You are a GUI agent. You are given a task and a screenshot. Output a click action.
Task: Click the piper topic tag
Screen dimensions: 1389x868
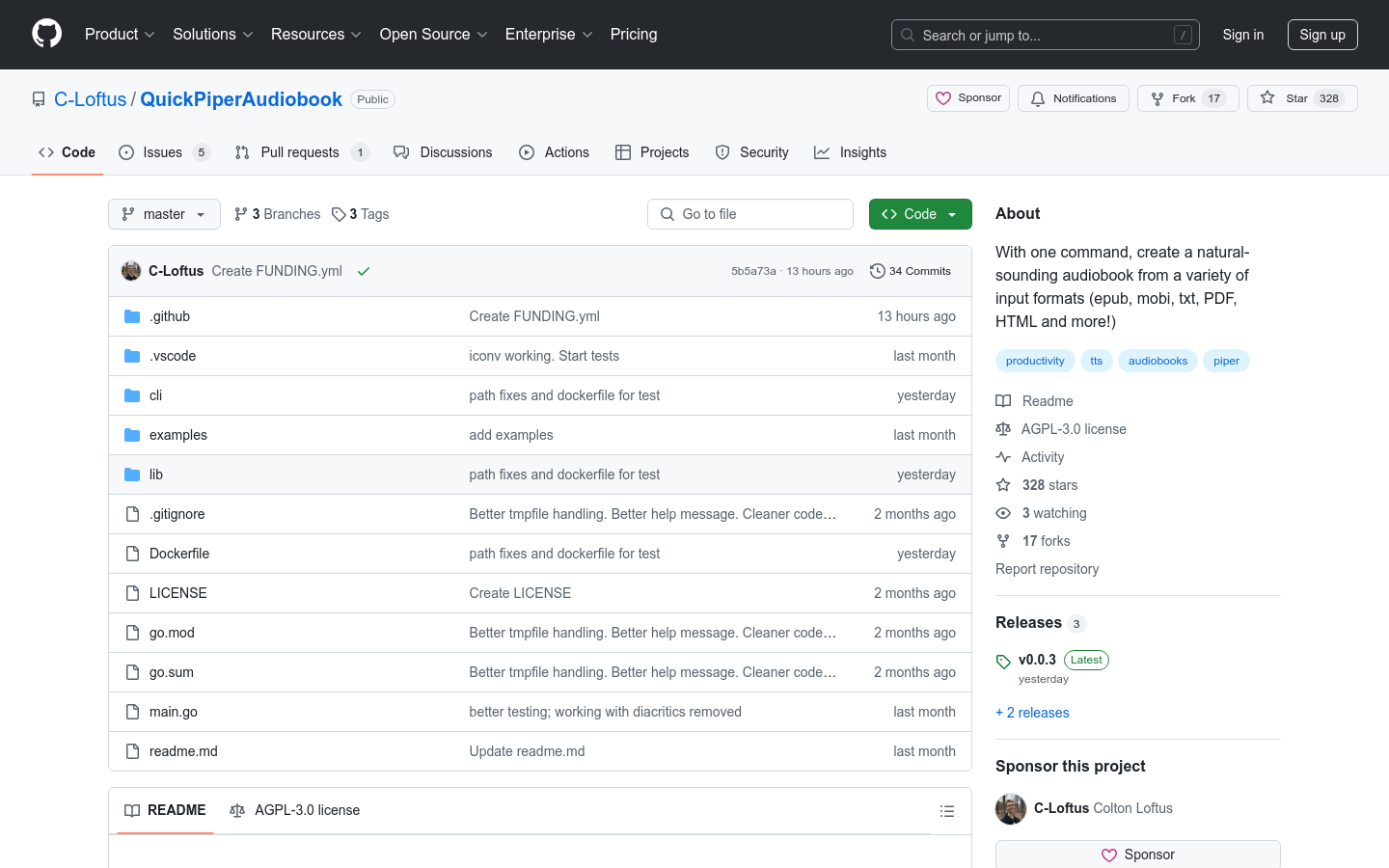pos(1226,361)
